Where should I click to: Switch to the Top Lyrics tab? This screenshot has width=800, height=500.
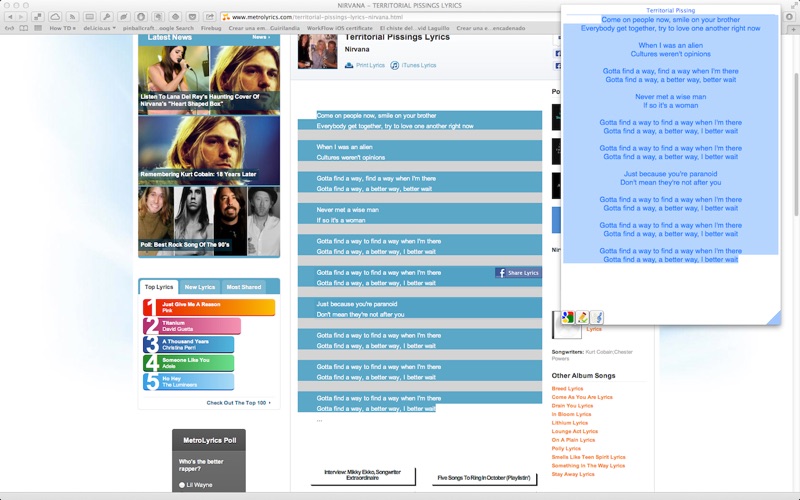click(159, 287)
